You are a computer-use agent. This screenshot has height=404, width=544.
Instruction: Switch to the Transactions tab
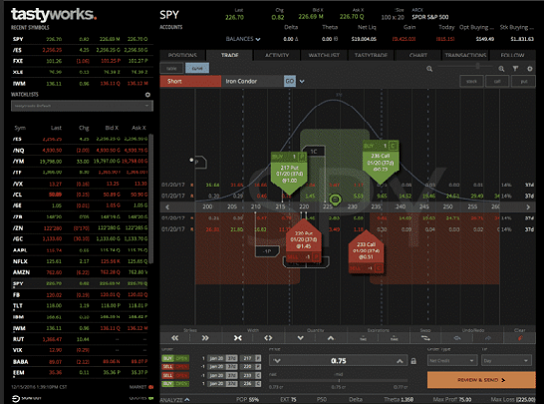(465, 55)
